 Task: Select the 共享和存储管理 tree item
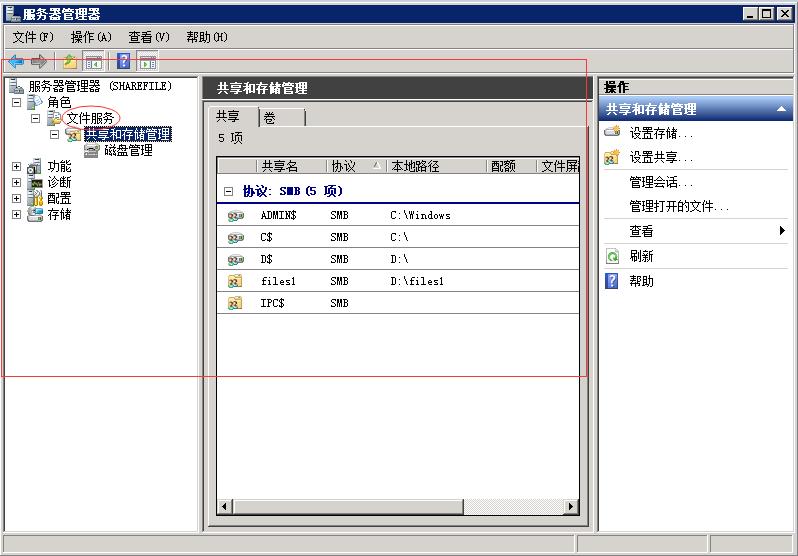click(128, 134)
